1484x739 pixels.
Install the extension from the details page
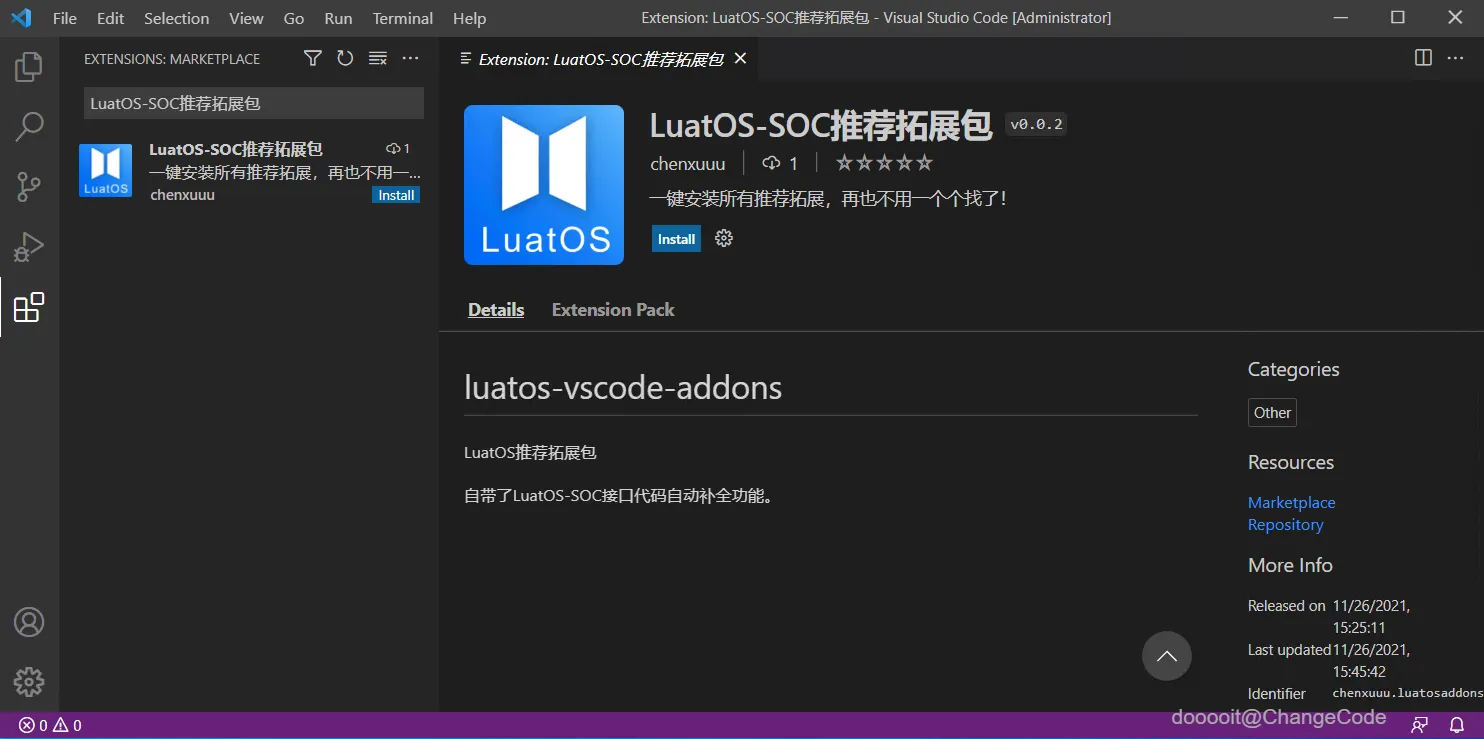click(676, 239)
